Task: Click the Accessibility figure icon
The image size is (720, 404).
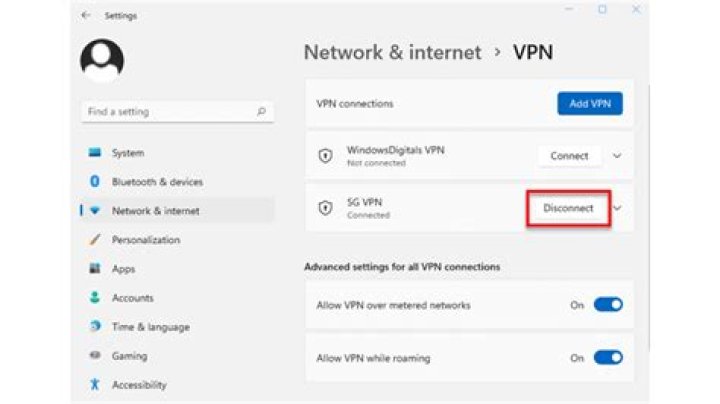Action: click(95, 385)
